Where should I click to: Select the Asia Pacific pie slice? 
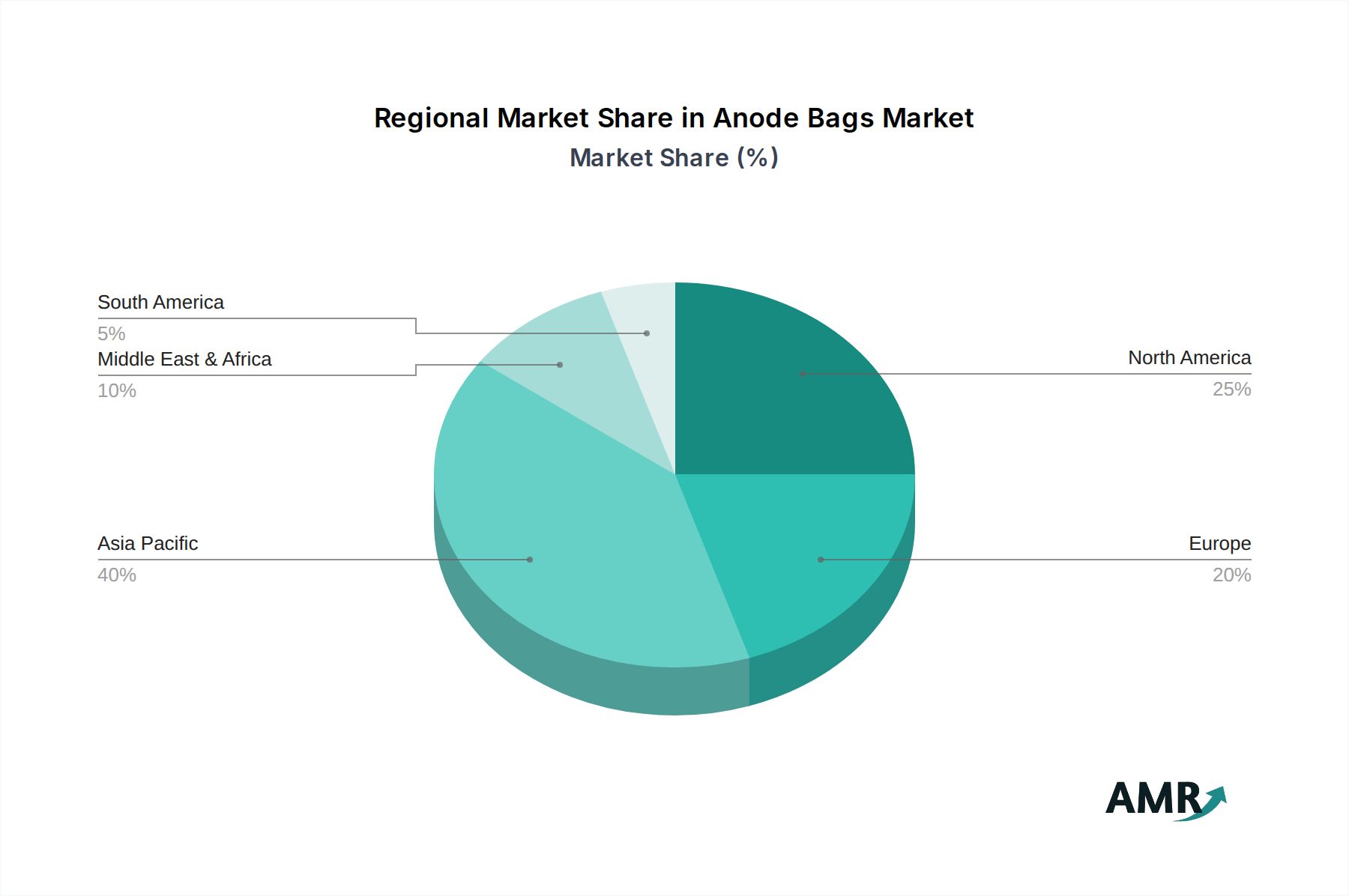coord(570,539)
